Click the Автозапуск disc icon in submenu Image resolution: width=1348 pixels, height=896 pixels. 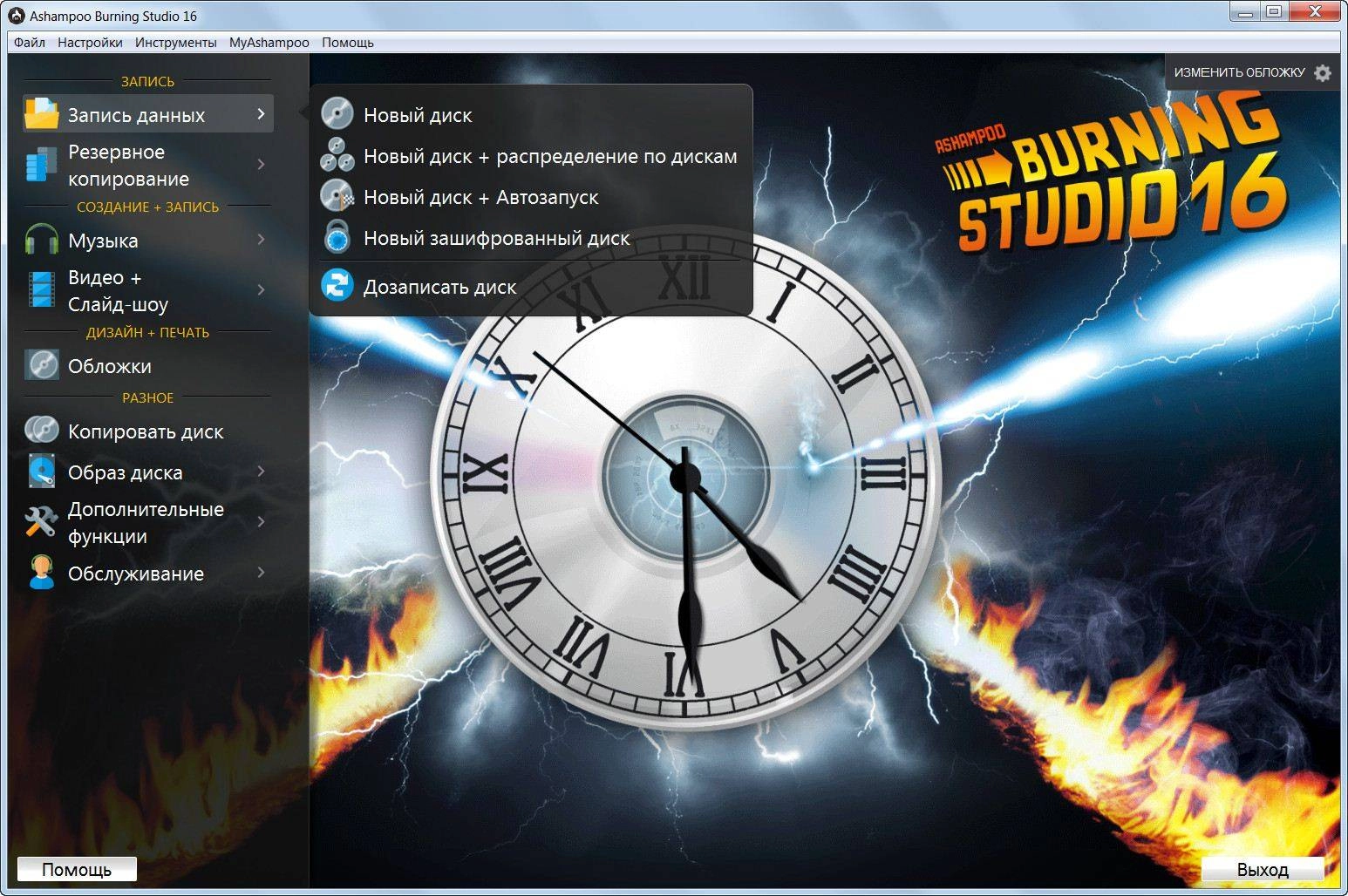tap(337, 196)
